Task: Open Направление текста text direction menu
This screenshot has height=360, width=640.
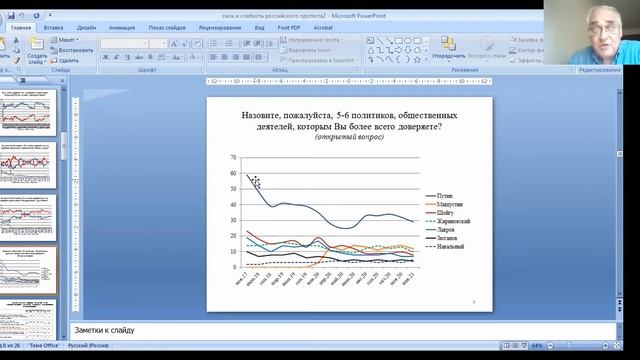Action: tap(312, 40)
